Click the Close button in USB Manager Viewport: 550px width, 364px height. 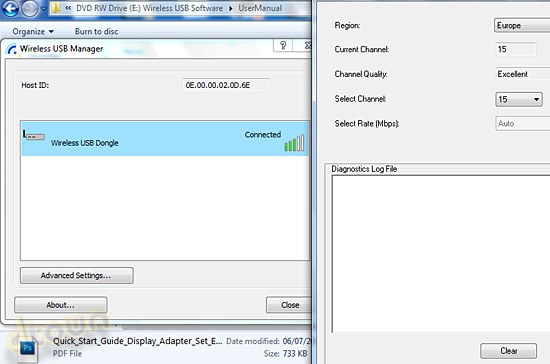click(289, 305)
